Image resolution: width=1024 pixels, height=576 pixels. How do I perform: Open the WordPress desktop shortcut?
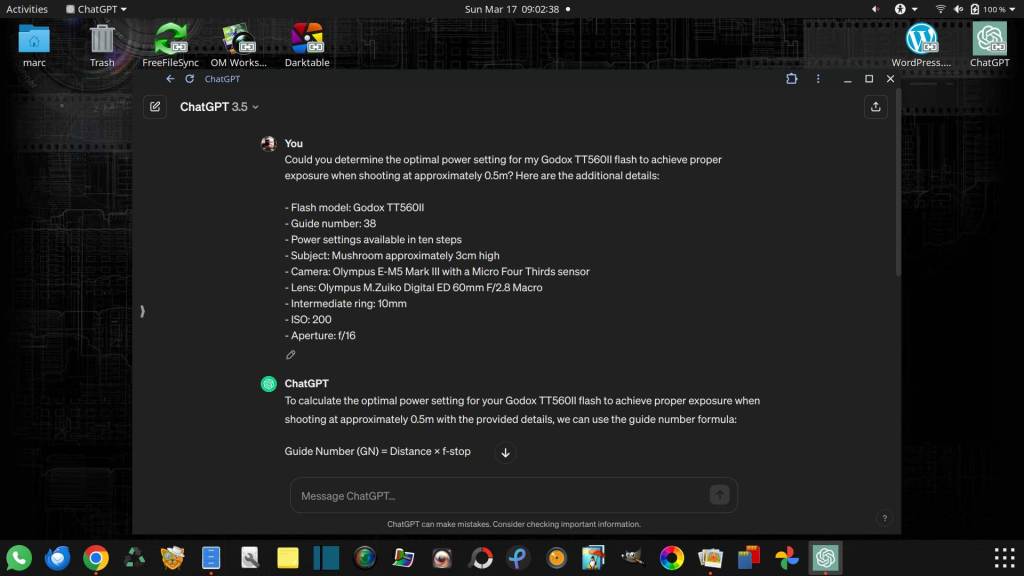point(921,46)
